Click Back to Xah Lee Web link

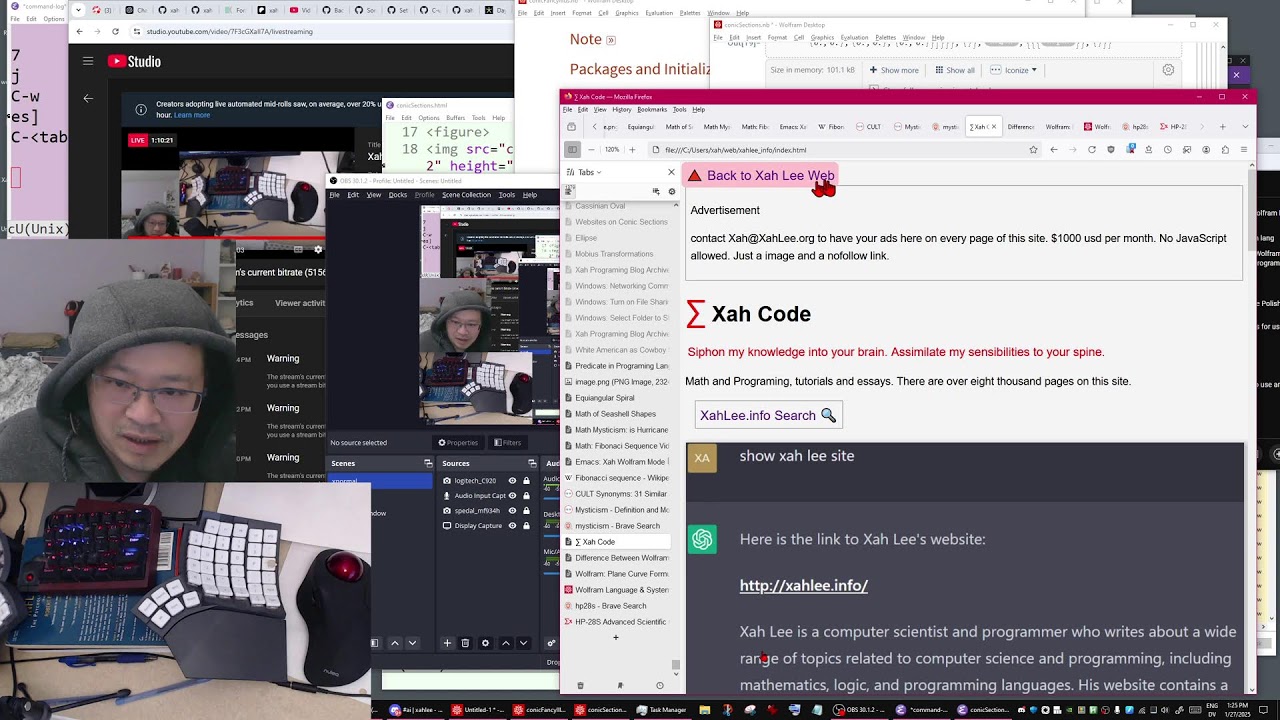760,176
